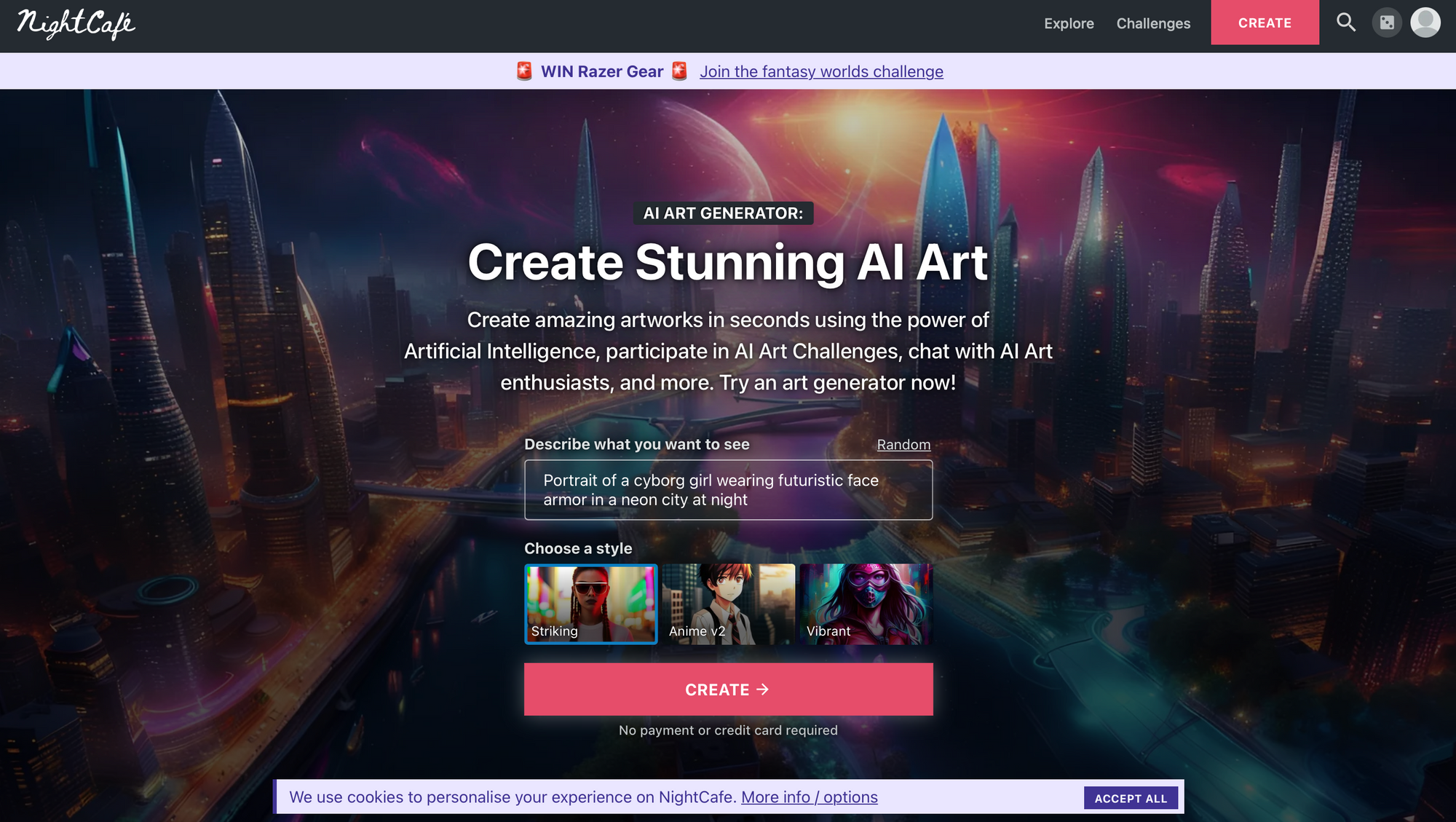Open the user profile avatar
Image resolution: width=1456 pixels, height=822 pixels.
click(1425, 23)
